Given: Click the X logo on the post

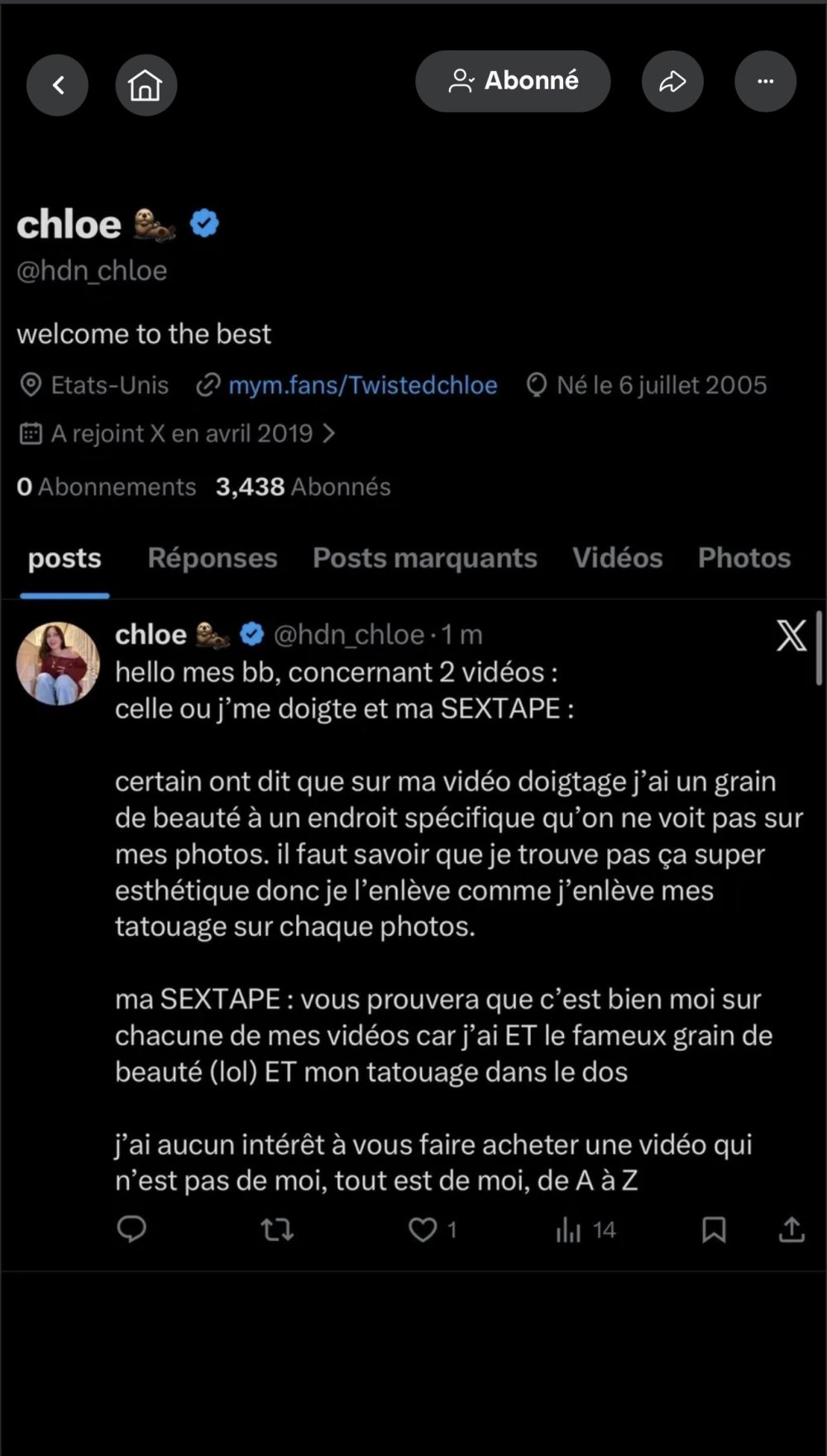Looking at the screenshot, I should click(791, 635).
